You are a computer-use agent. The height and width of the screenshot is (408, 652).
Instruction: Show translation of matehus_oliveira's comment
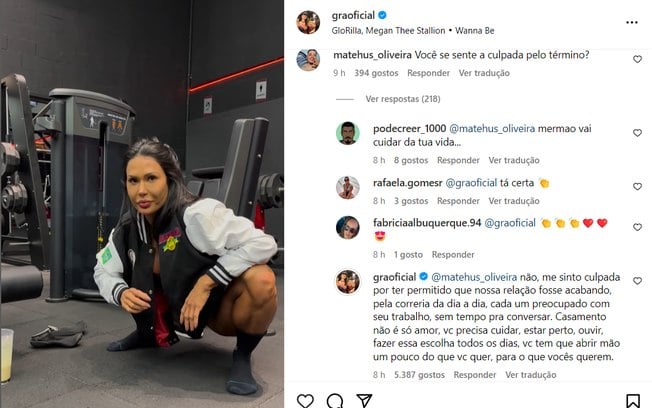(x=484, y=73)
